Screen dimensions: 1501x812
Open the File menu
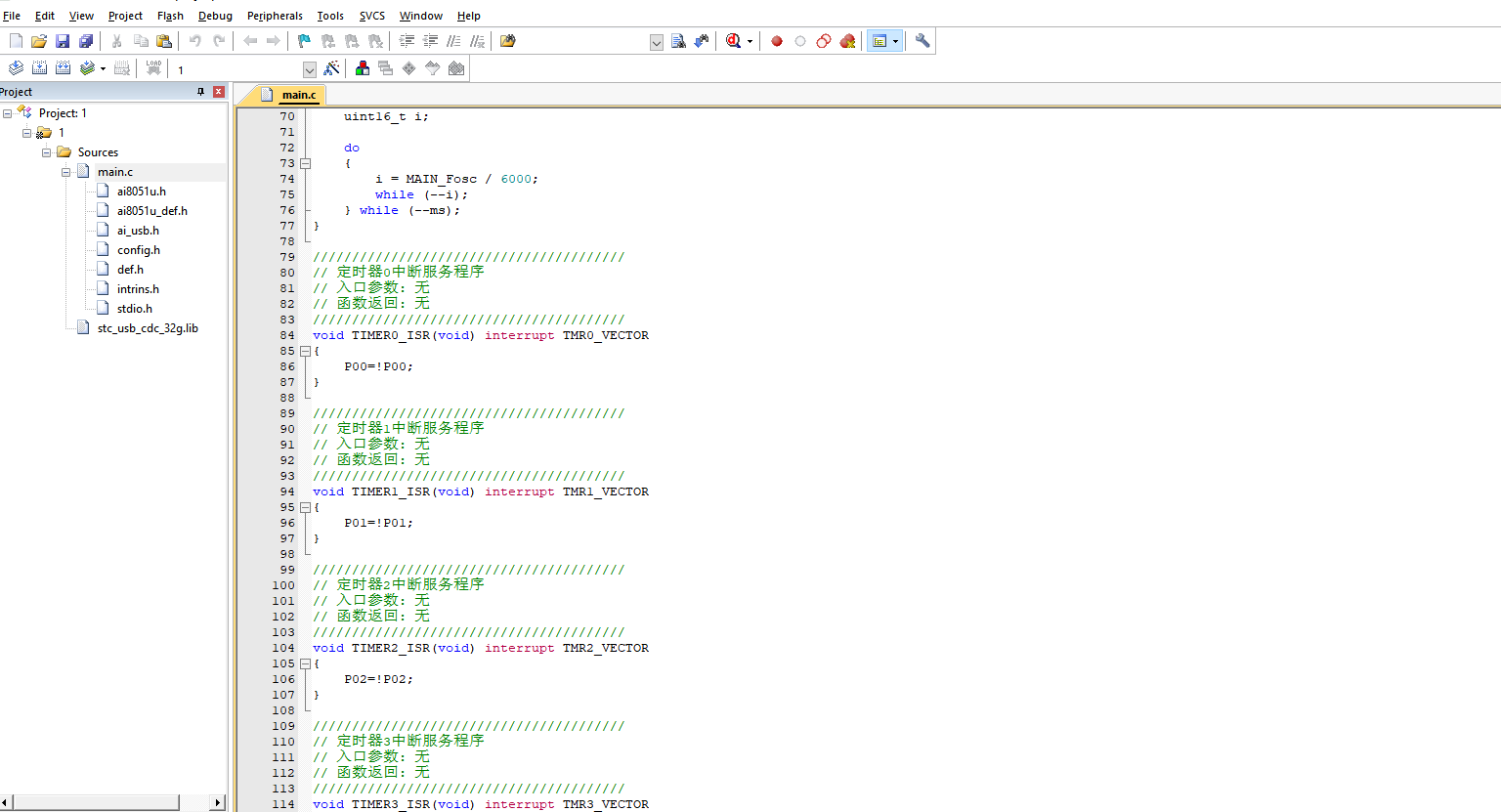click(12, 16)
